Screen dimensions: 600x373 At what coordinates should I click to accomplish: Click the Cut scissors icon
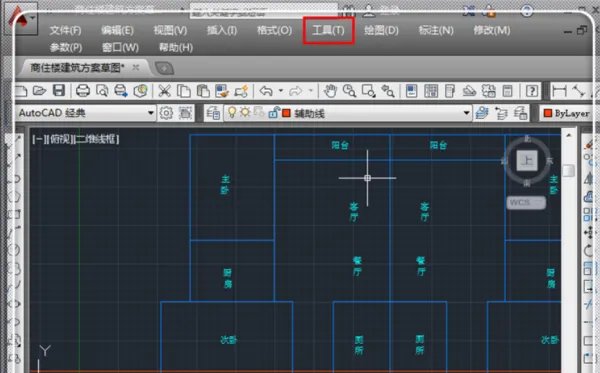(165, 91)
